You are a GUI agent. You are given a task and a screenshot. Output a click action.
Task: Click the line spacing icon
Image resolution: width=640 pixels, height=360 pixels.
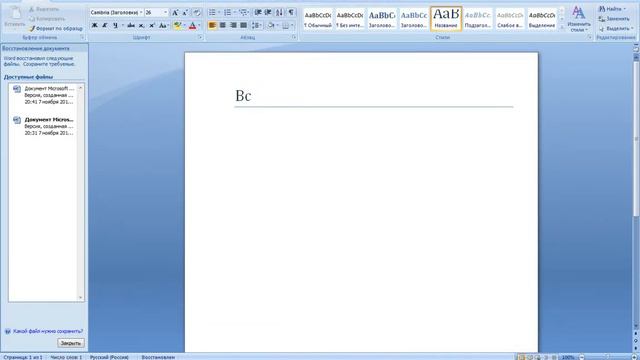[x=256, y=25]
